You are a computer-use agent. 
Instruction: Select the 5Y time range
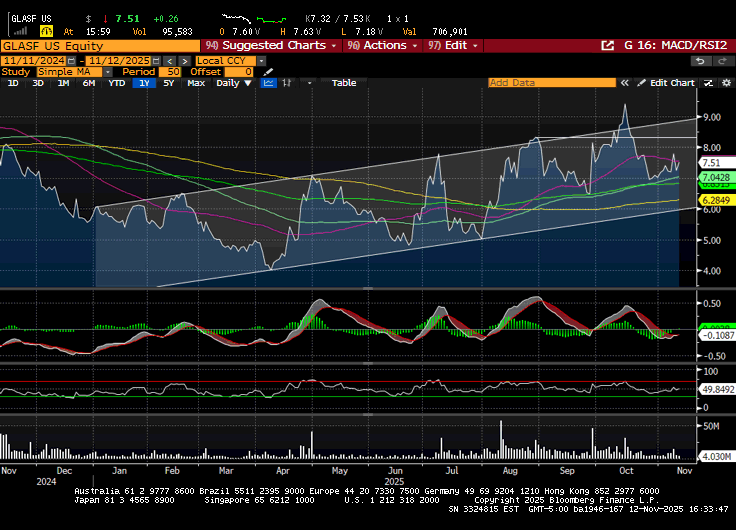click(x=169, y=83)
